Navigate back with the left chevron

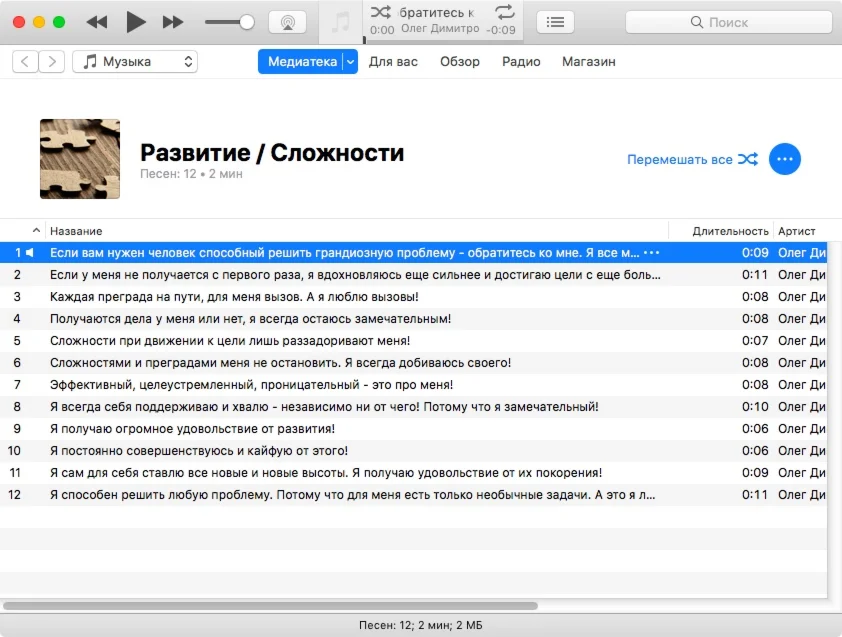pyautogui.click(x=25, y=62)
